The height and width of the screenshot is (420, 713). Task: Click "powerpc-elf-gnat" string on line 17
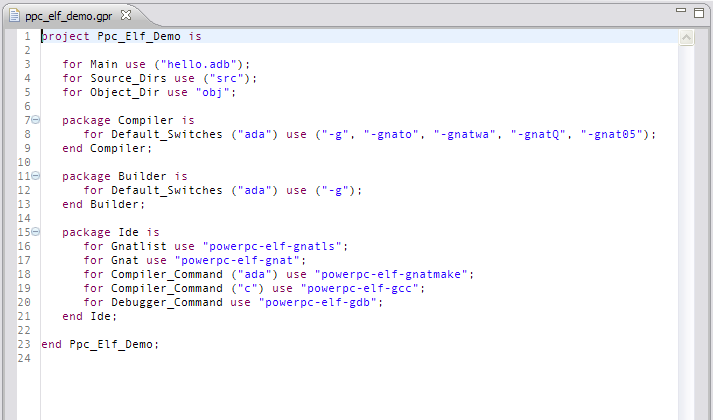tap(237, 260)
